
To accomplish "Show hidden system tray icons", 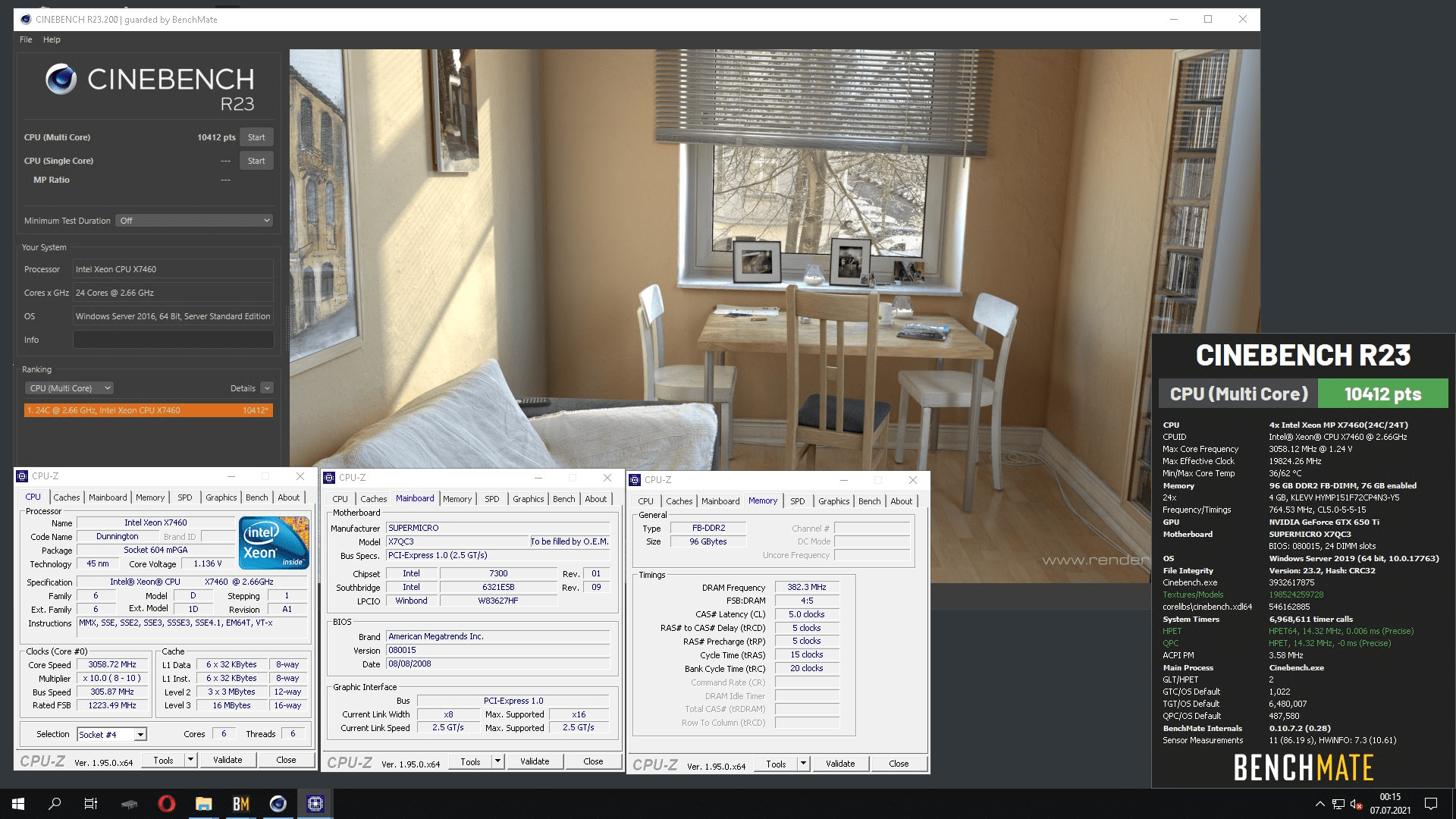I will pos(1320,804).
